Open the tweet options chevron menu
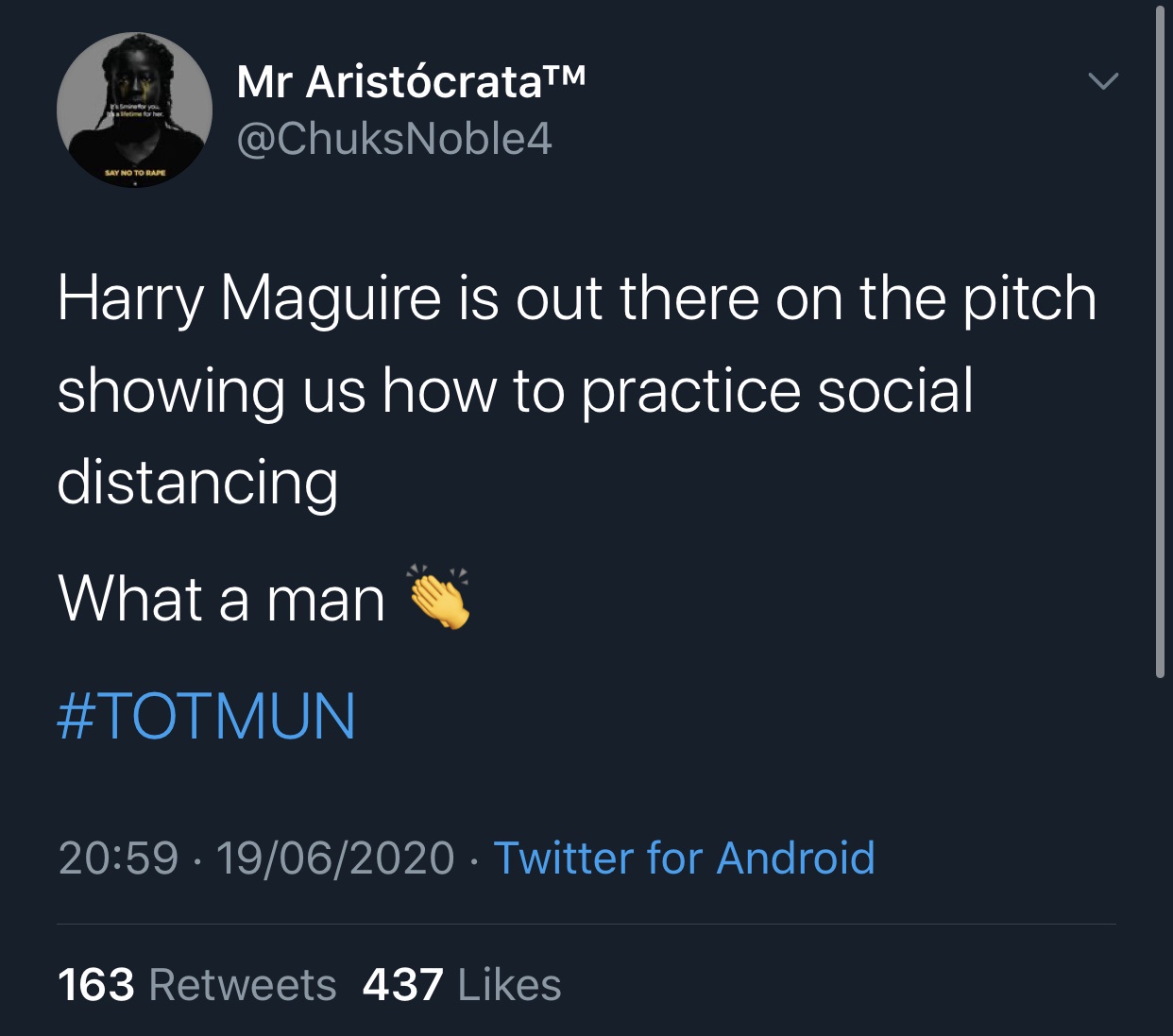Screen dimensions: 1173x1036 (x=1103, y=81)
